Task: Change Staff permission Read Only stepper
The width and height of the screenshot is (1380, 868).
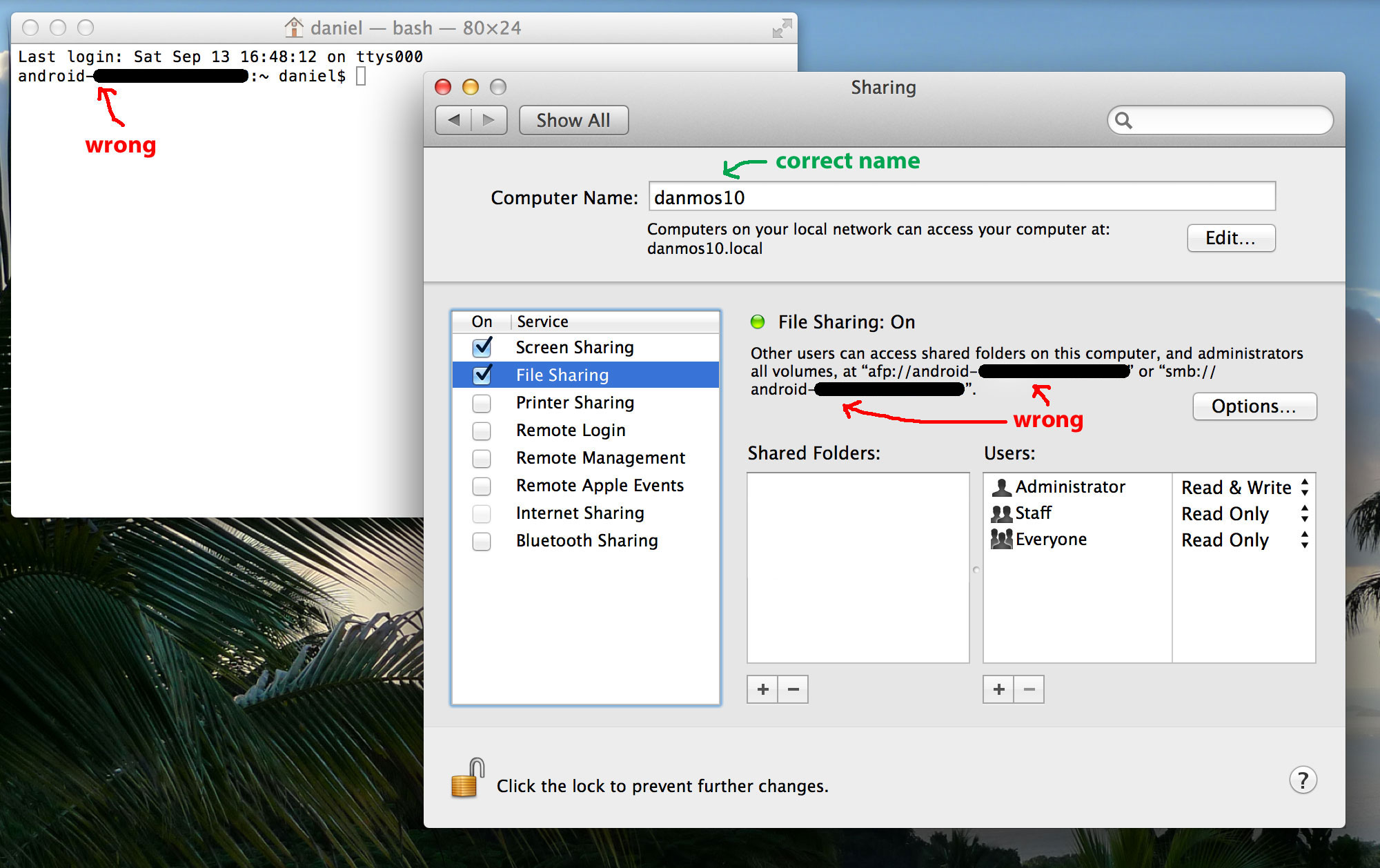Action: (x=1304, y=513)
